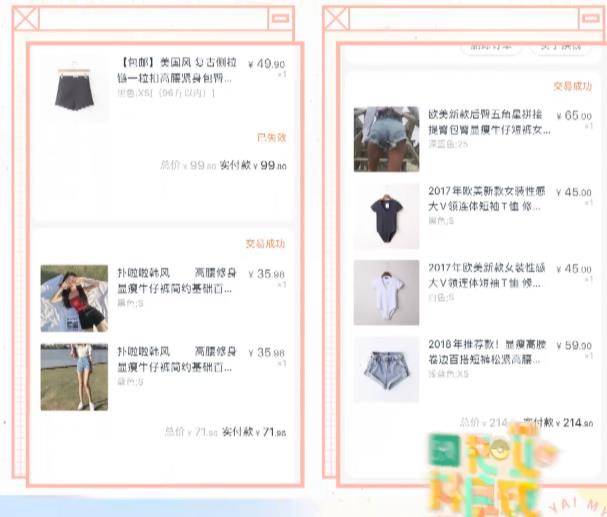The width and height of the screenshot is (607, 517).
Task: Click 交易成功 status in the right order list
Action: 572,87
